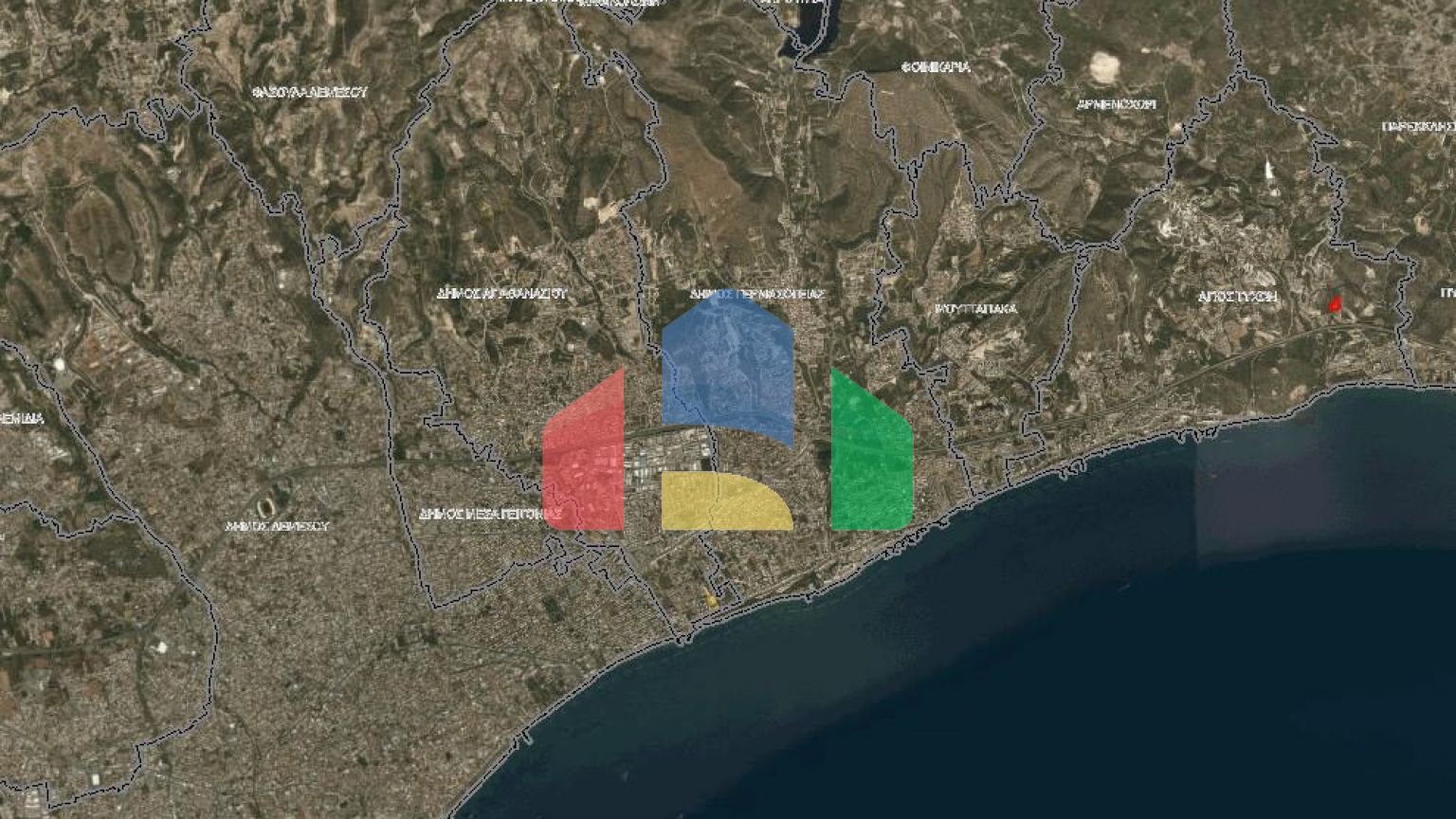Image resolution: width=1456 pixels, height=819 pixels.
Task: Click the ΑΡΜΕΝΟΧΩΡΙ map label
Action: [1117, 105]
